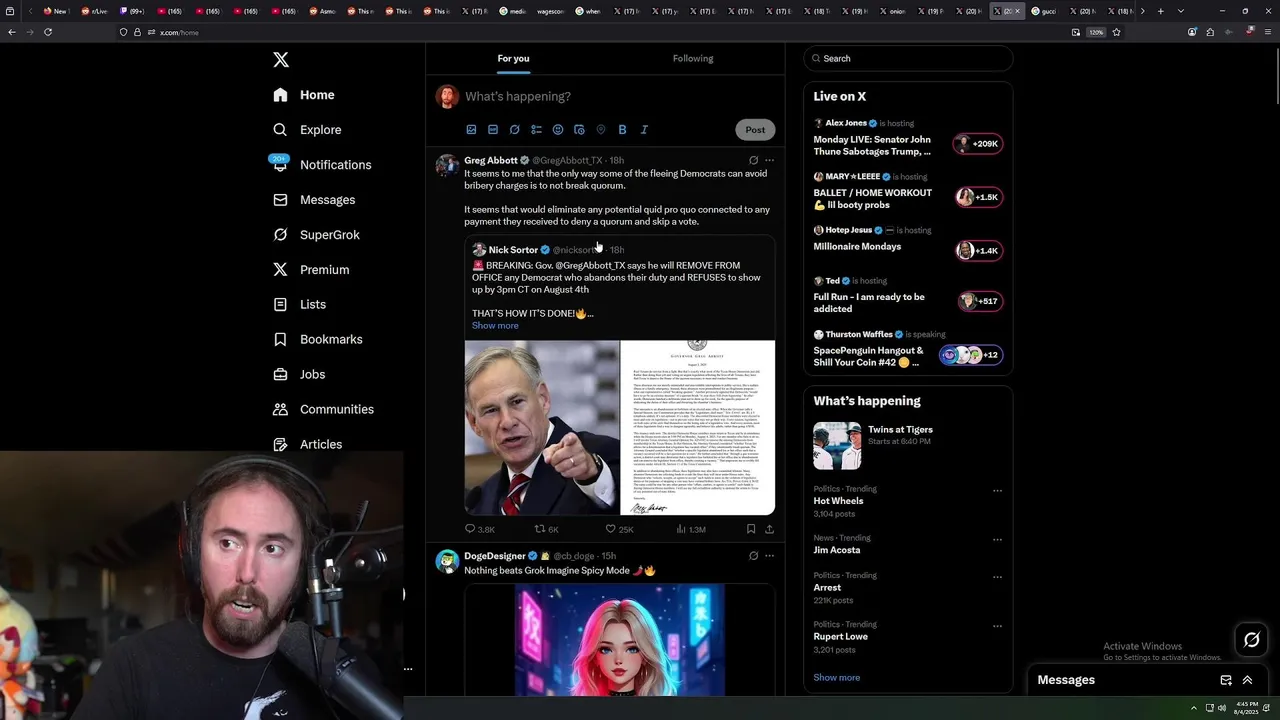The image size is (1280, 720).
Task: Open more options for Rupert Lowe trend
Action: click(x=997, y=627)
